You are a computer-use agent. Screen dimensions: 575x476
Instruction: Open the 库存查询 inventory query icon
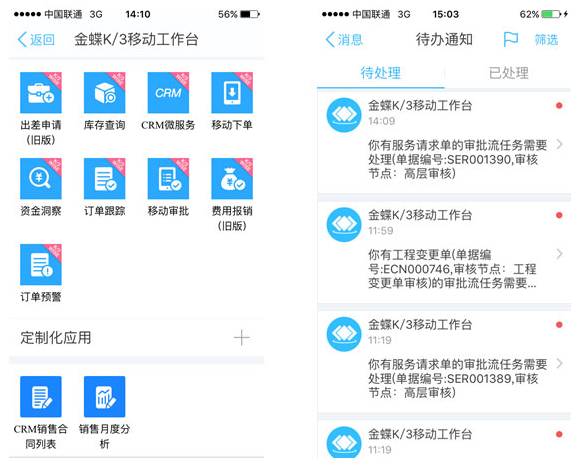pyautogui.click(x=105, y=93)
